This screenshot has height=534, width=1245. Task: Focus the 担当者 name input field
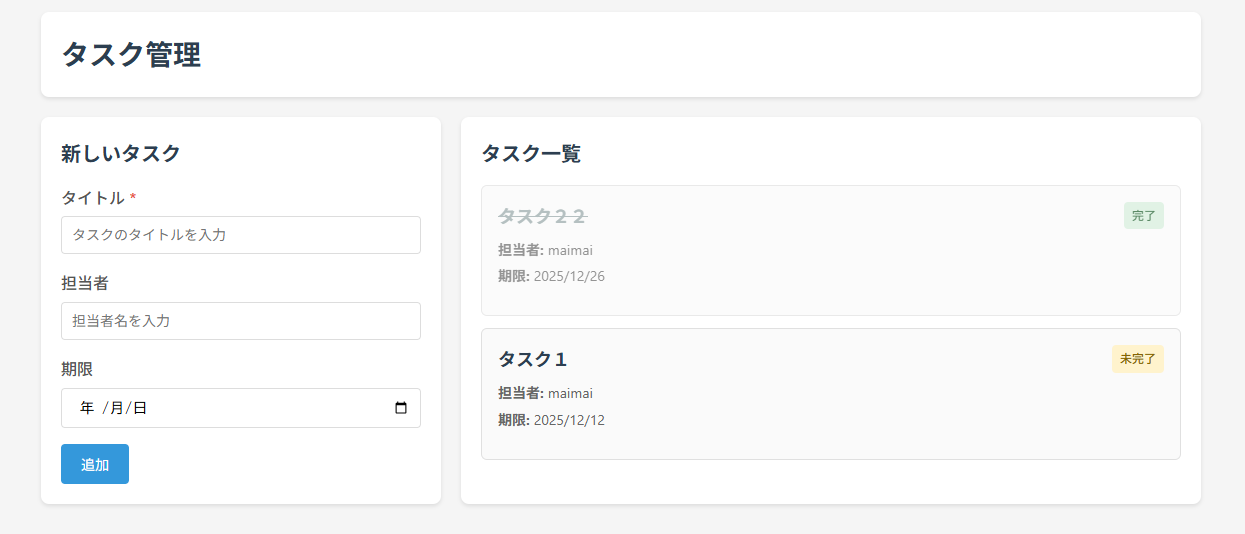(x=240, y=321)
